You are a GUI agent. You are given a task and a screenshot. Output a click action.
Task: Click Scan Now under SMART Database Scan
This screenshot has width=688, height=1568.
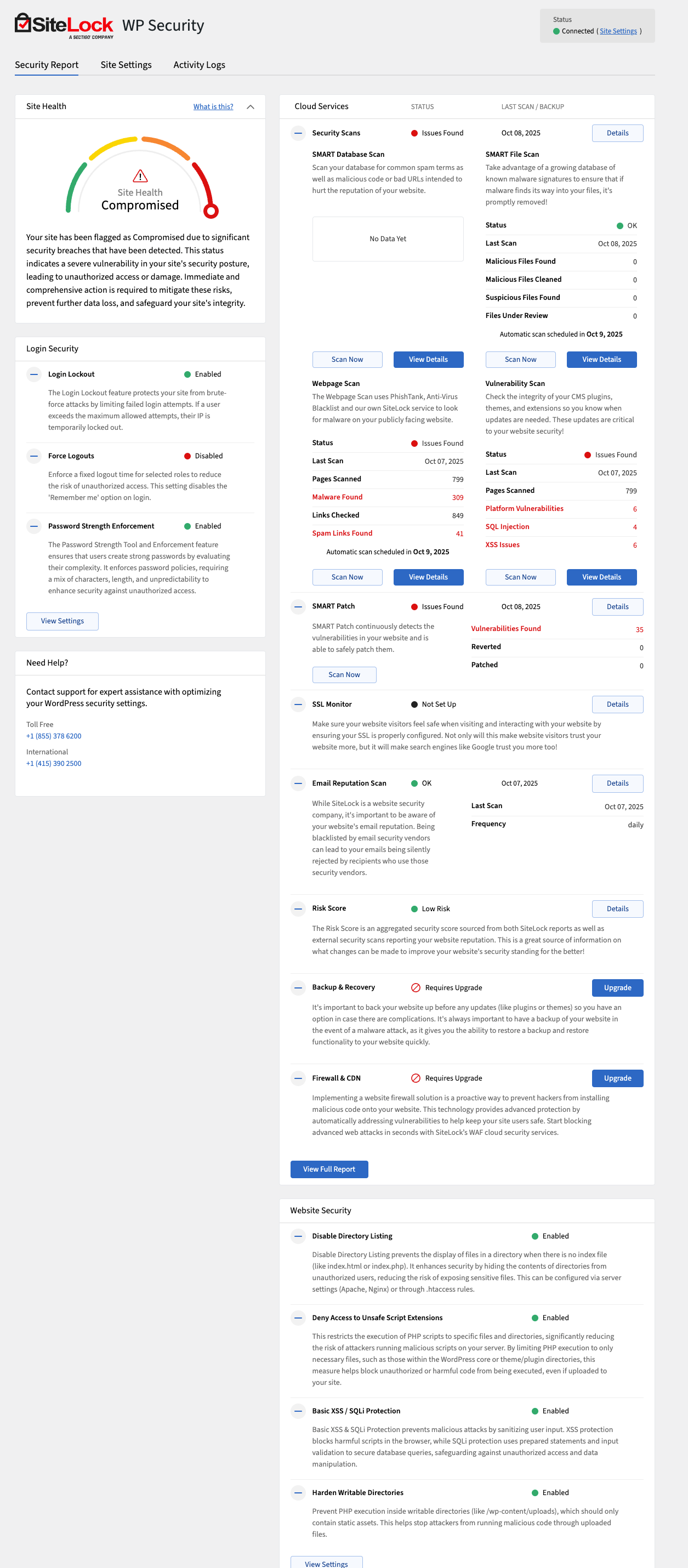347,359
